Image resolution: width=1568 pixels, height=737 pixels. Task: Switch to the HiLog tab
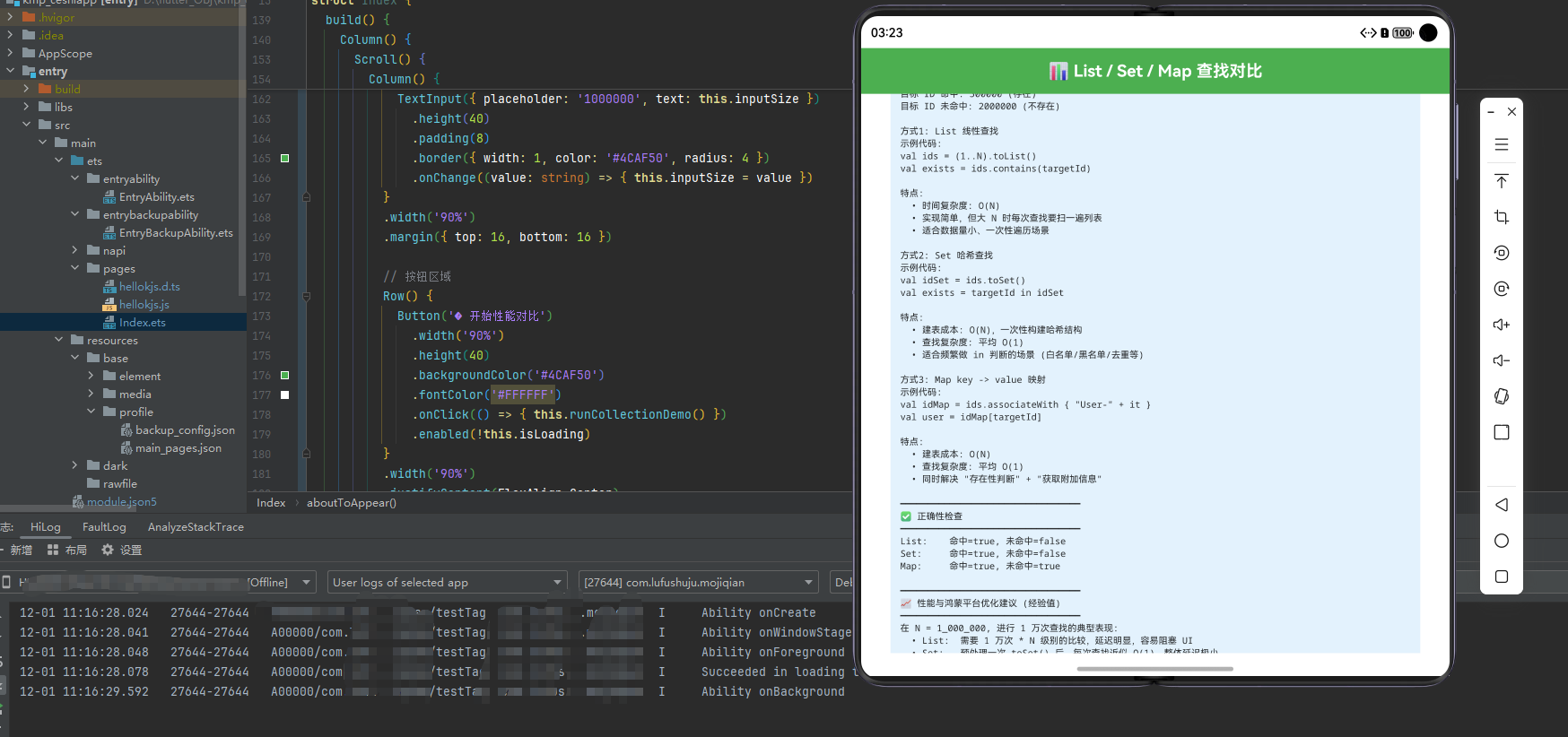46,526
